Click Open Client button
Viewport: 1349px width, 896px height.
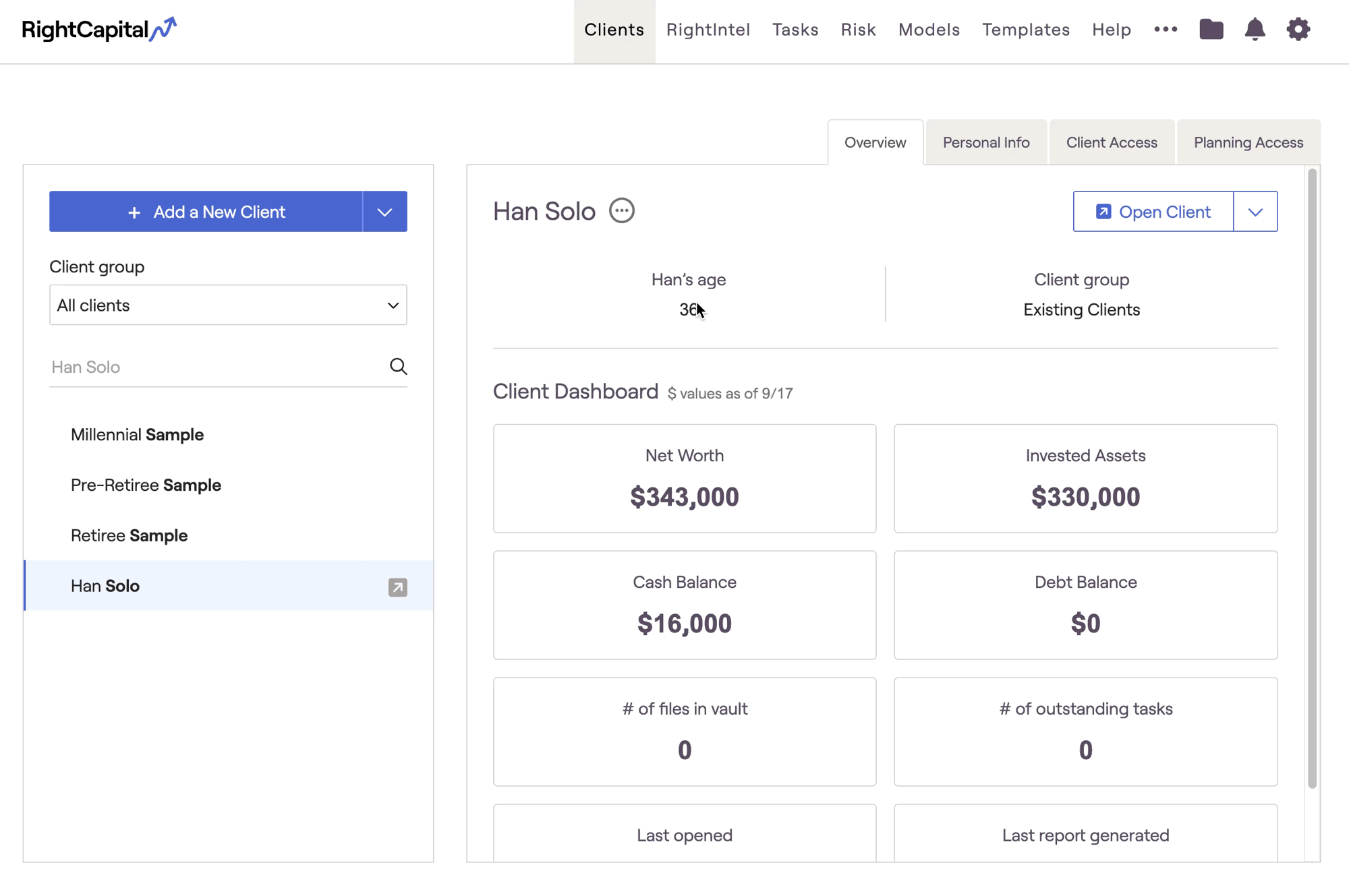click(x=1153, y=212)
